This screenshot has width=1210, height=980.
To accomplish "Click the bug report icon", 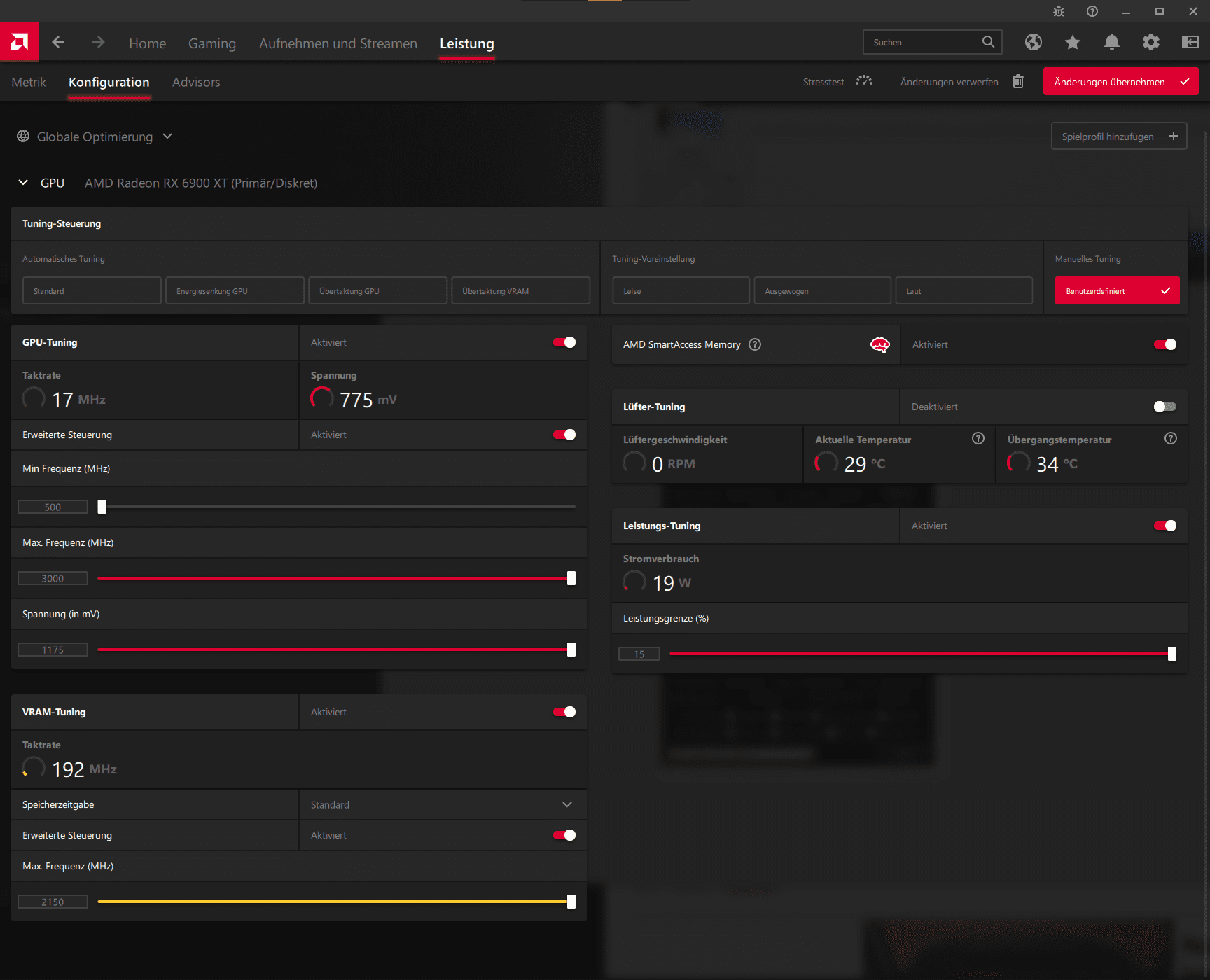I will 1059,11.
